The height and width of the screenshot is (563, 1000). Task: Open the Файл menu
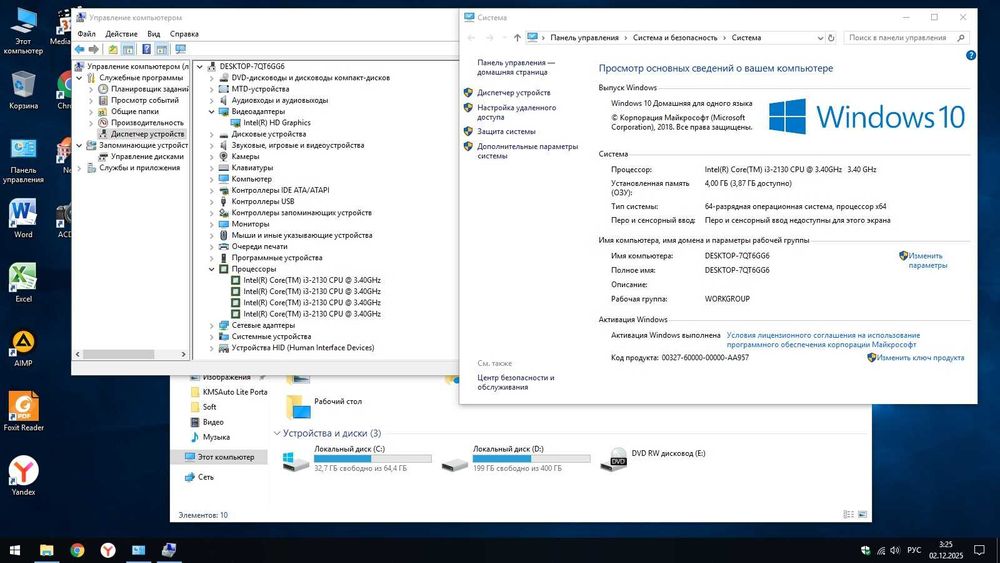click(86, 34)
